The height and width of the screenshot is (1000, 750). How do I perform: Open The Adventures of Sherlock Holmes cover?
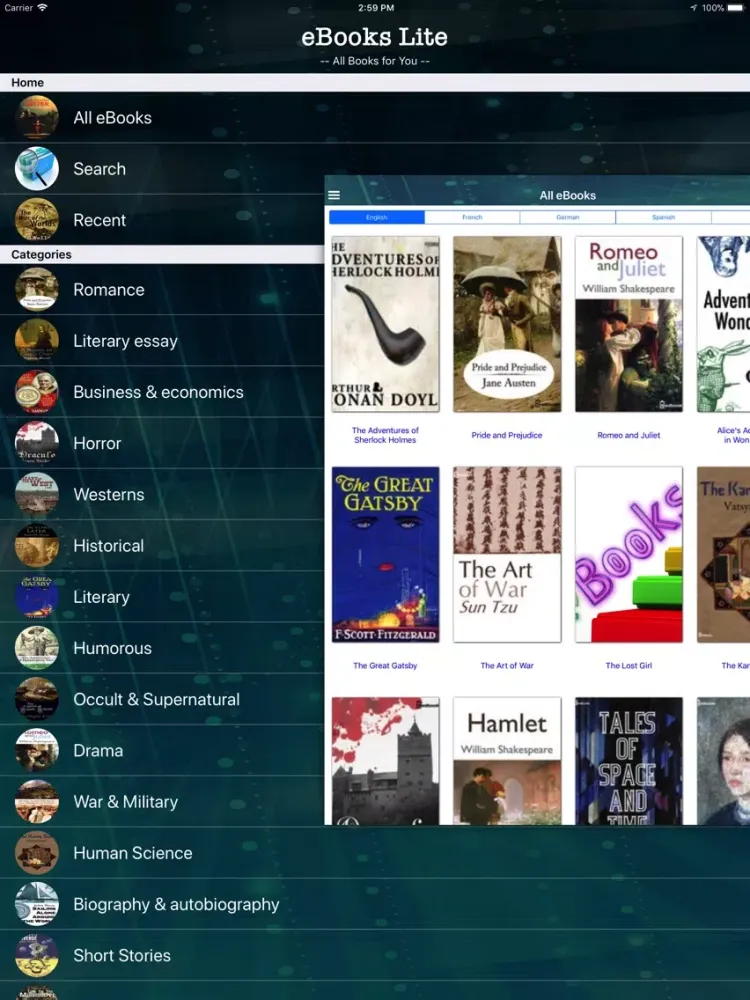click(385, 324)
